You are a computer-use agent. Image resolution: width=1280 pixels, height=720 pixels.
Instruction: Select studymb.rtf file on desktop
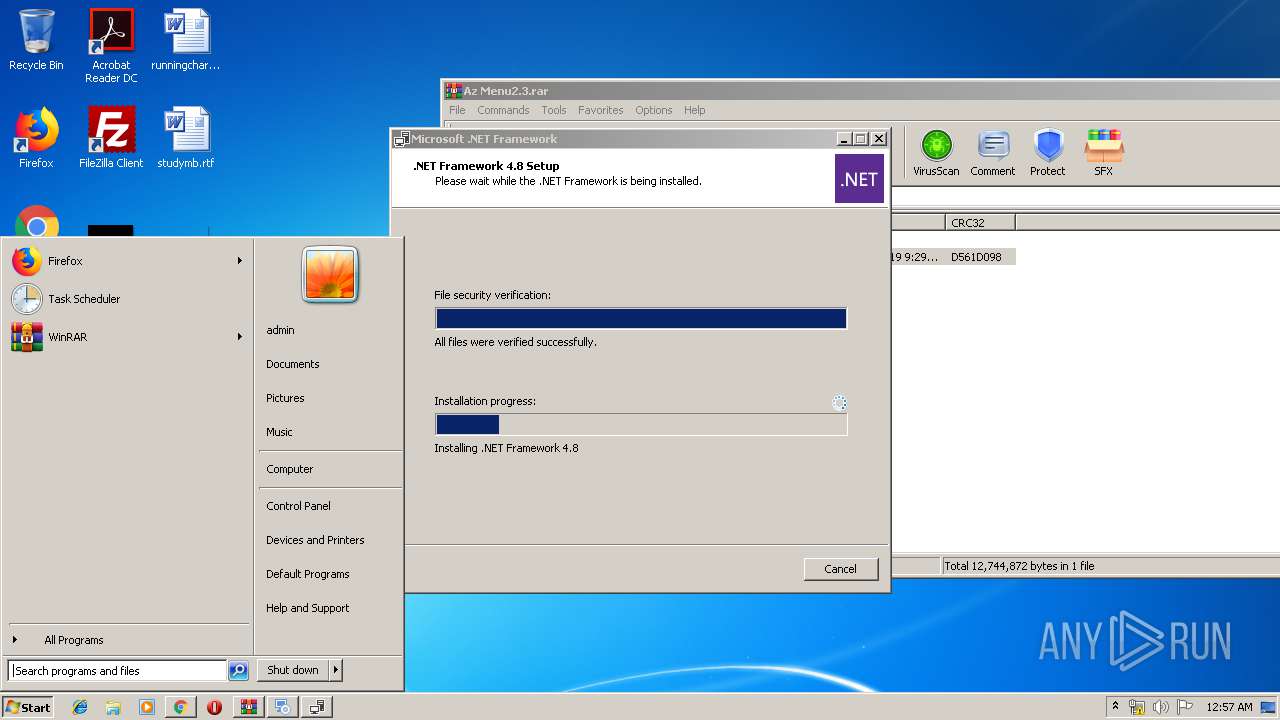click(186, 137)
